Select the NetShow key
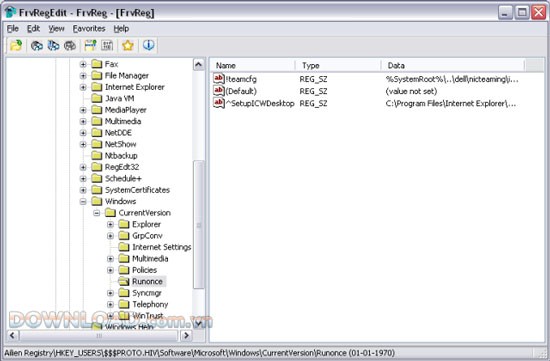Image resolution: width=550 pixels, height=361 pixels. [x=120, y=144]
